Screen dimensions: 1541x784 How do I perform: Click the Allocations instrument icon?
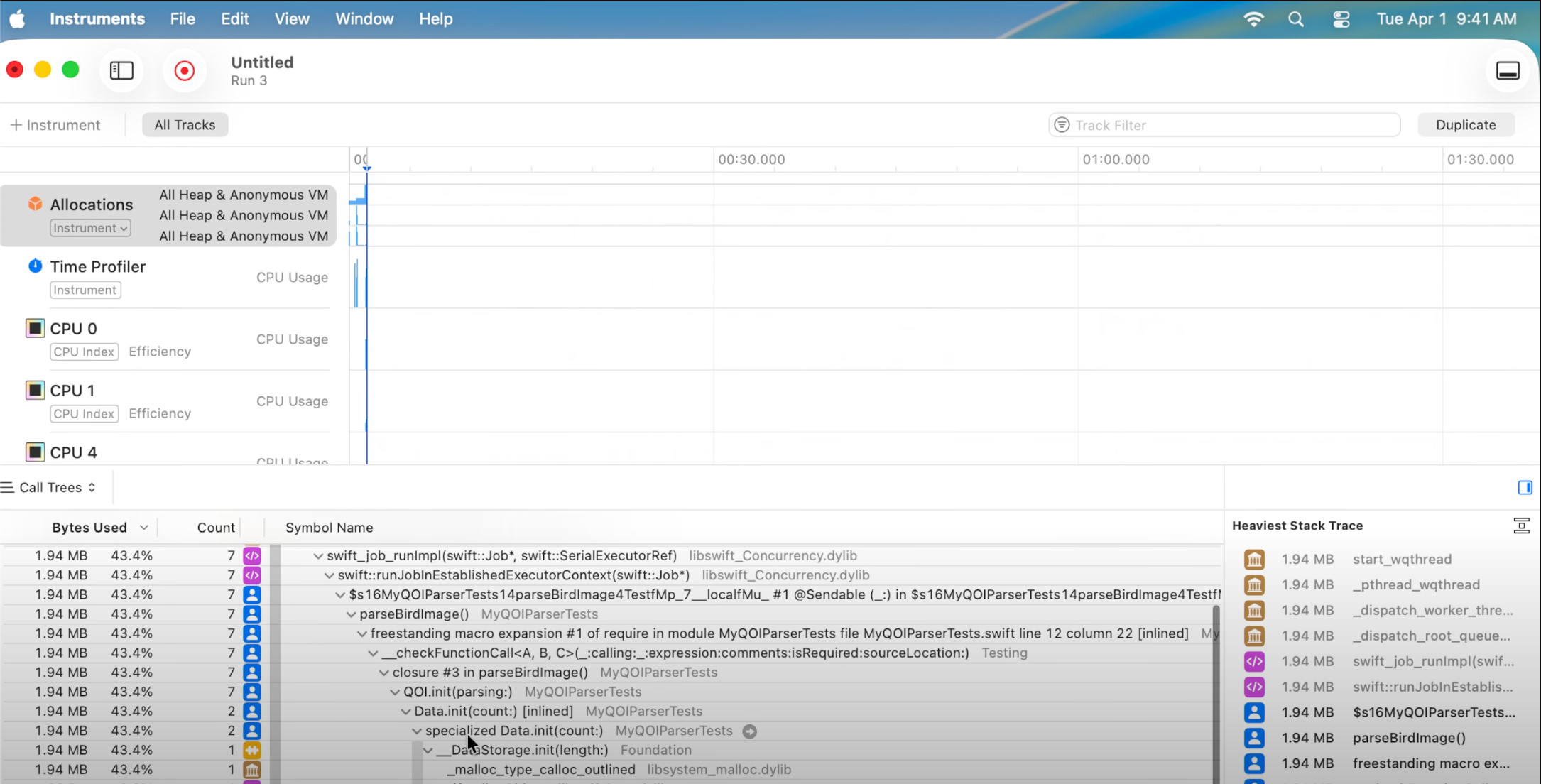[x=35, y=204]
